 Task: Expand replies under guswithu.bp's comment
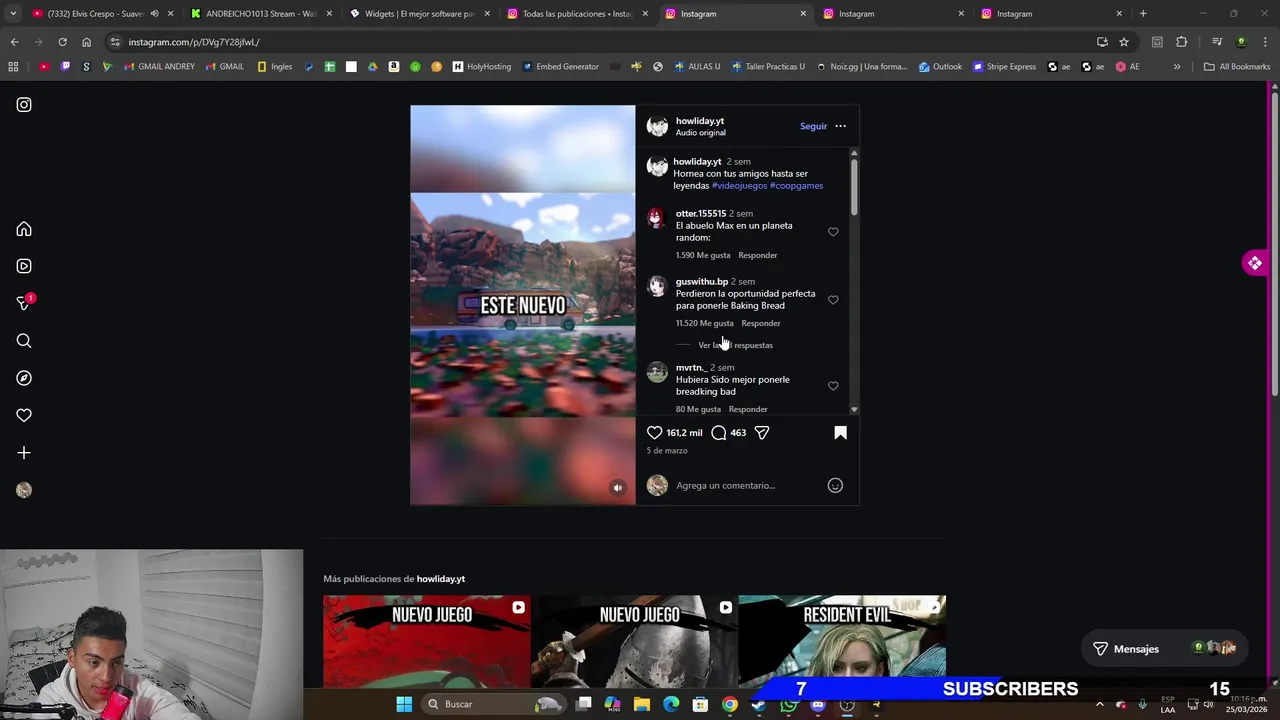(x=735, y=345)
